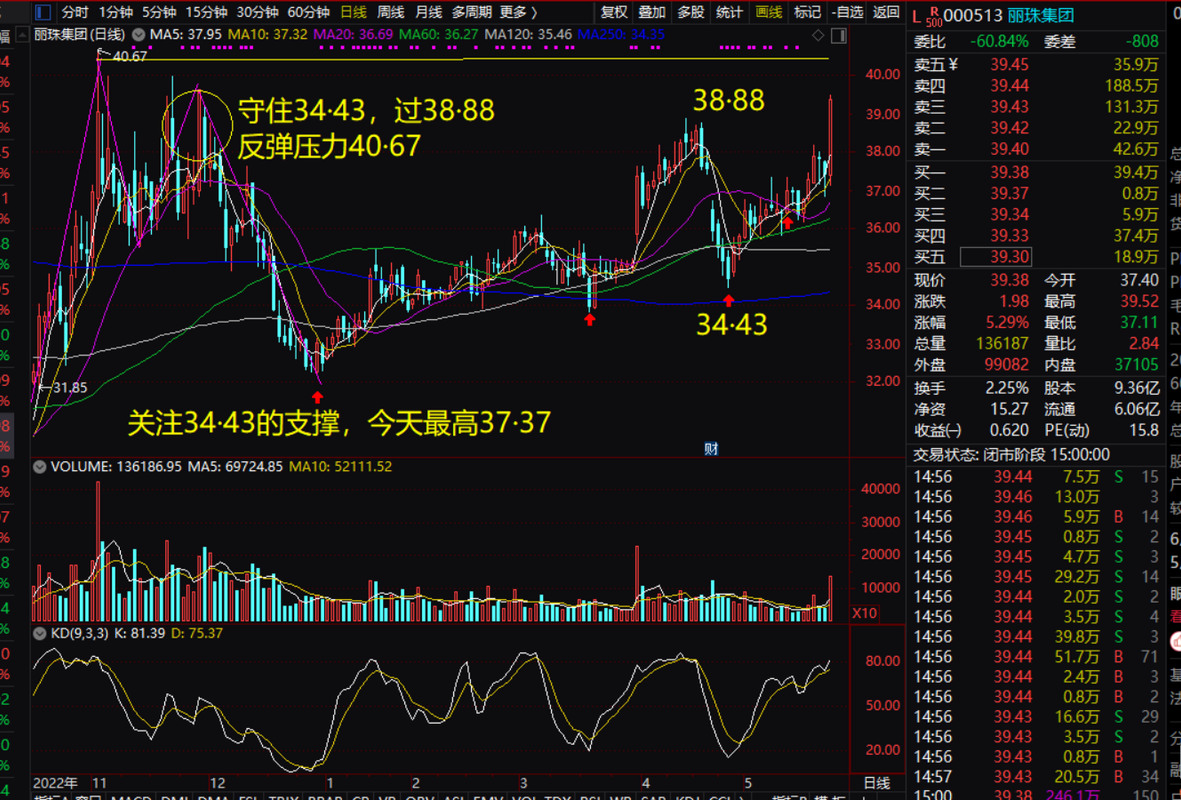
Task: Open 多股 multi-stock view
Action: coord(691,12)
